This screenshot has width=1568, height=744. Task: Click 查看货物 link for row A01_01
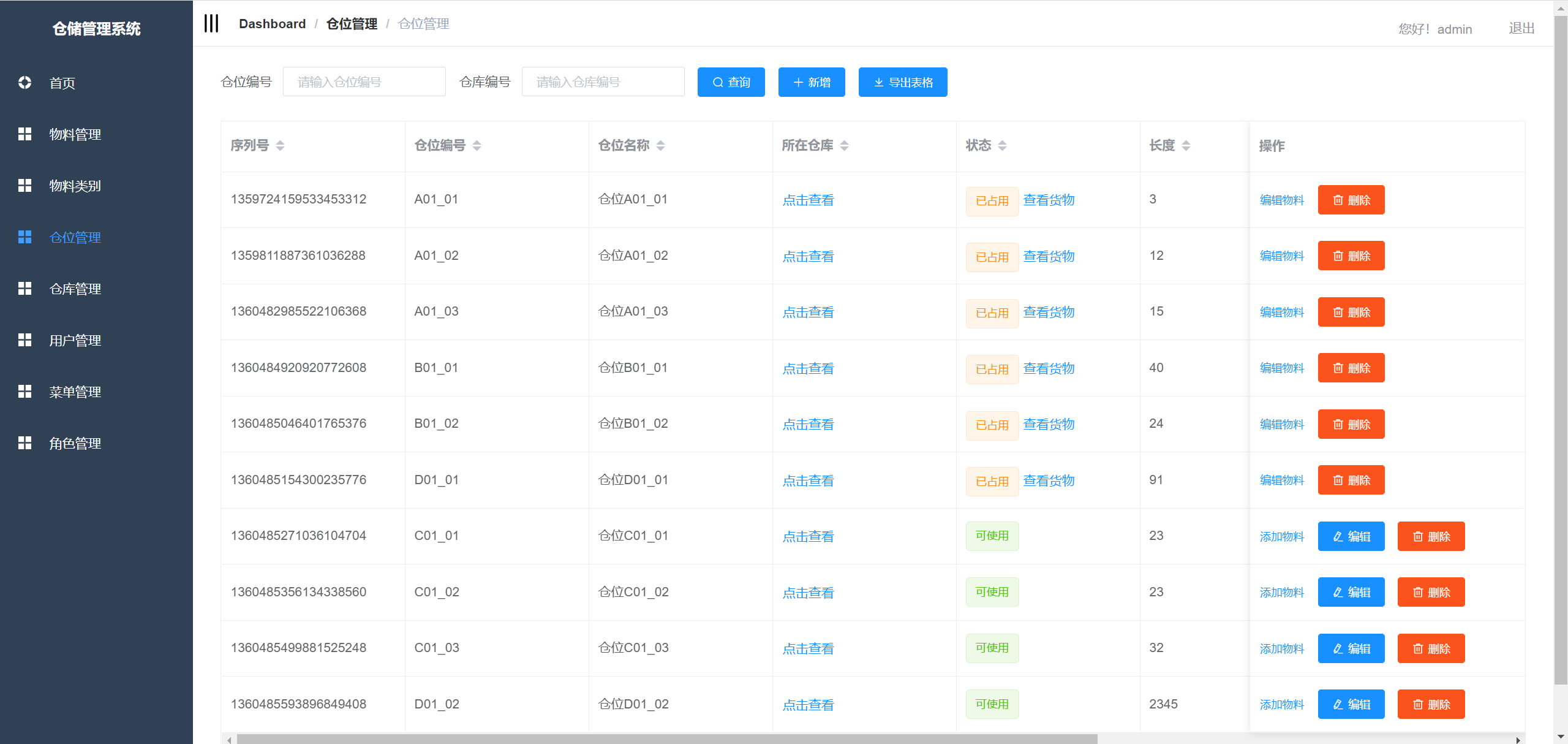pos(1049,200)
